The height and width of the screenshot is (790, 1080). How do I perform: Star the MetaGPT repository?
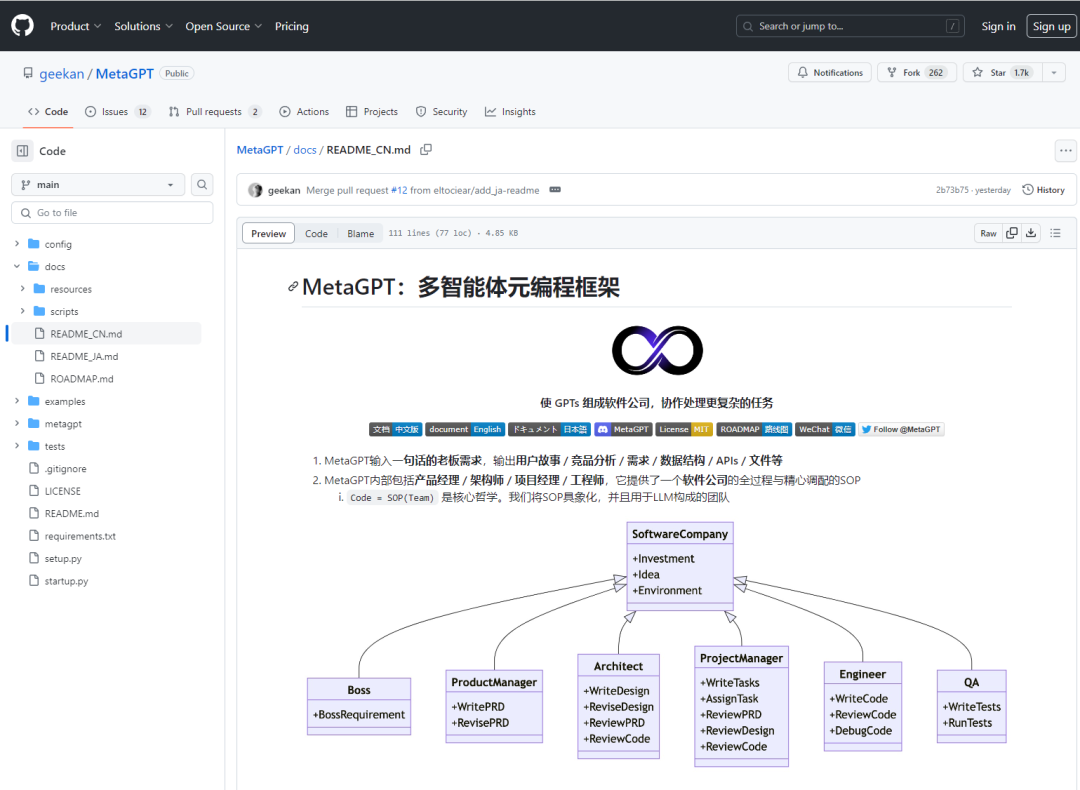1003,72
